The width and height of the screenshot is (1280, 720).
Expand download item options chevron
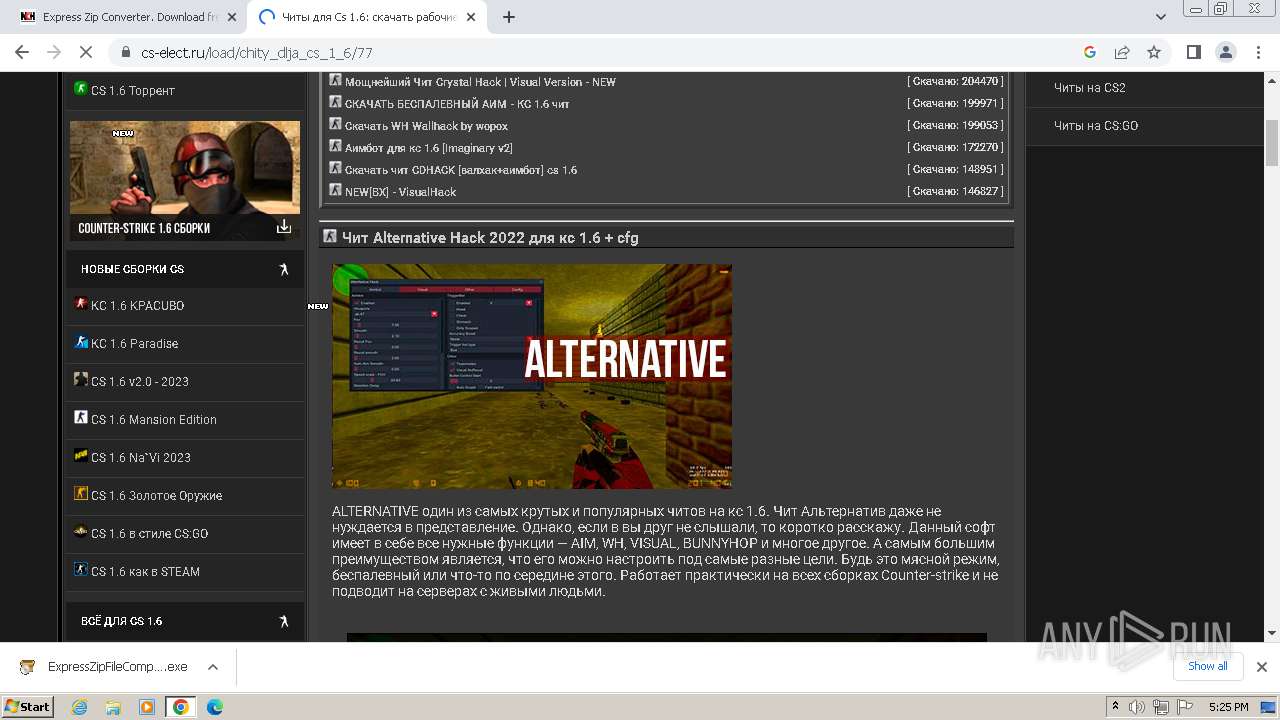(213, 667)
